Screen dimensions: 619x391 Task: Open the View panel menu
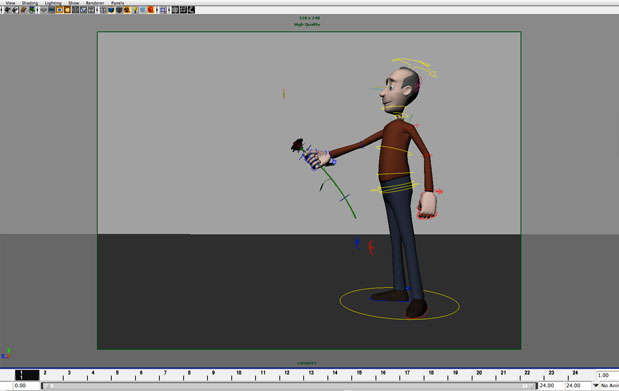click(10, 3)
